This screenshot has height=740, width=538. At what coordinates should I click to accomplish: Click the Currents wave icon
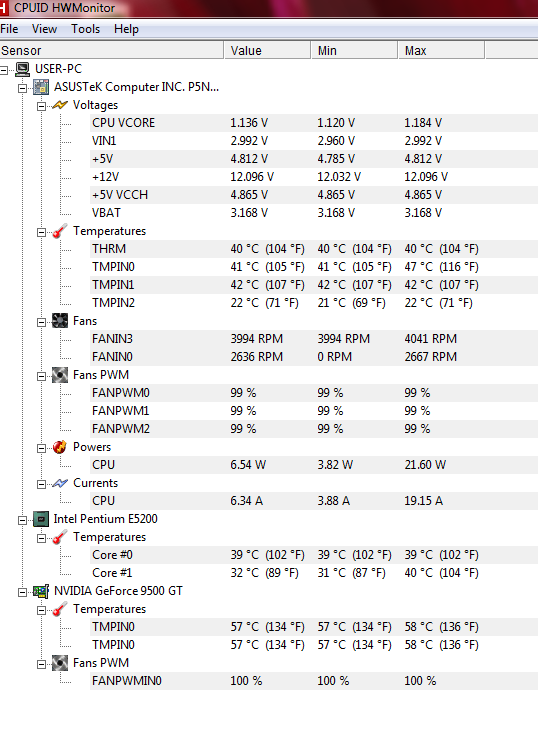60,483
